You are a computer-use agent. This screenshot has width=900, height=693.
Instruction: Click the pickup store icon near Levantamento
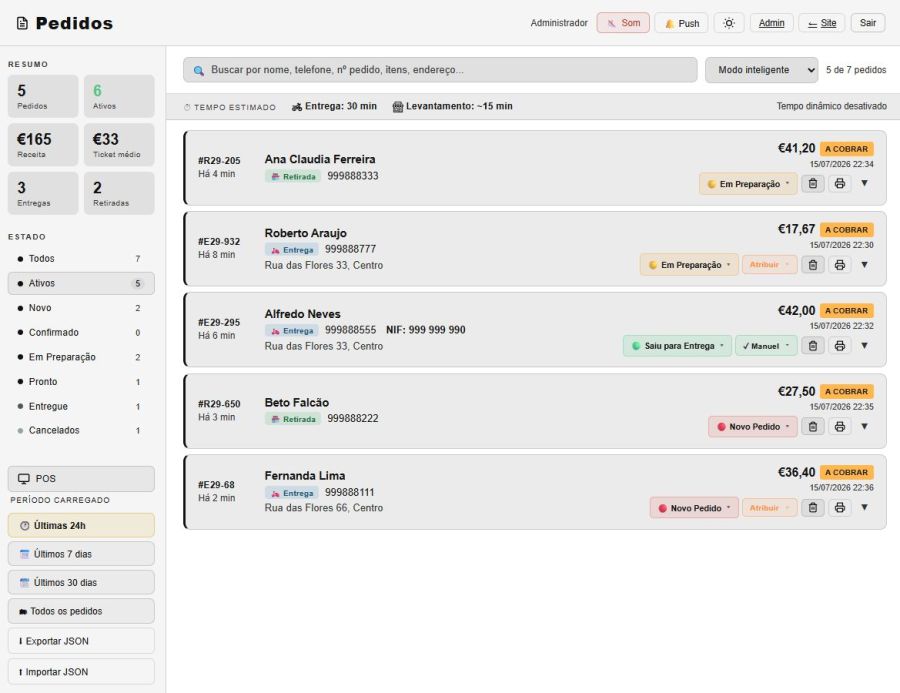(x=398, y=106)
